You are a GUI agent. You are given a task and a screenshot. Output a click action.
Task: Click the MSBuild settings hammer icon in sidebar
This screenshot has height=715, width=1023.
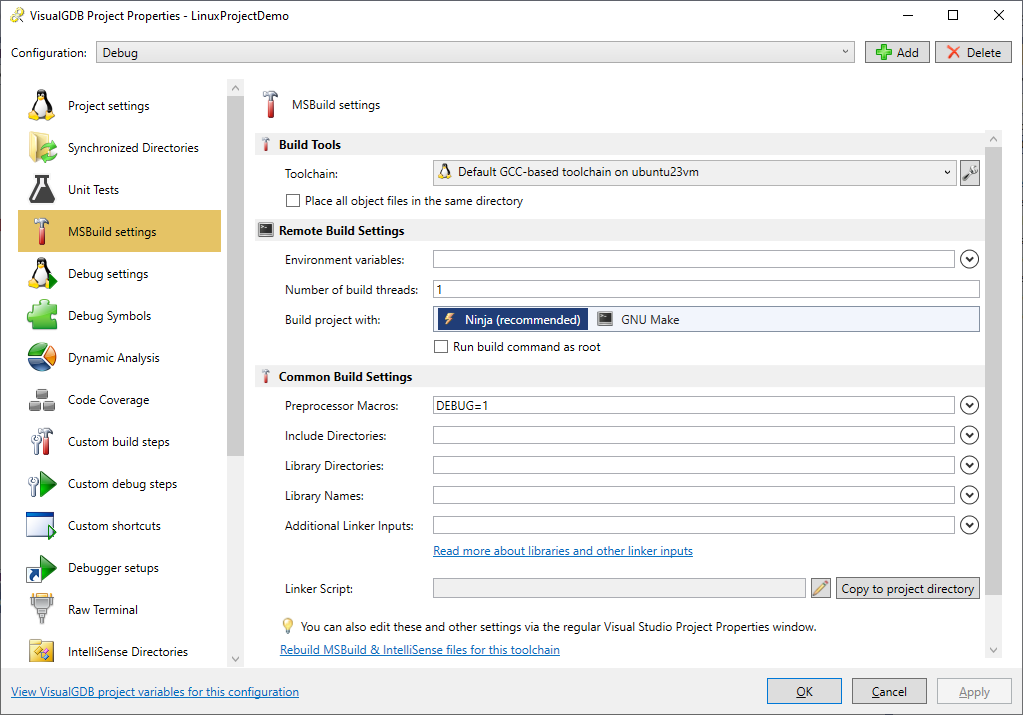41,231
